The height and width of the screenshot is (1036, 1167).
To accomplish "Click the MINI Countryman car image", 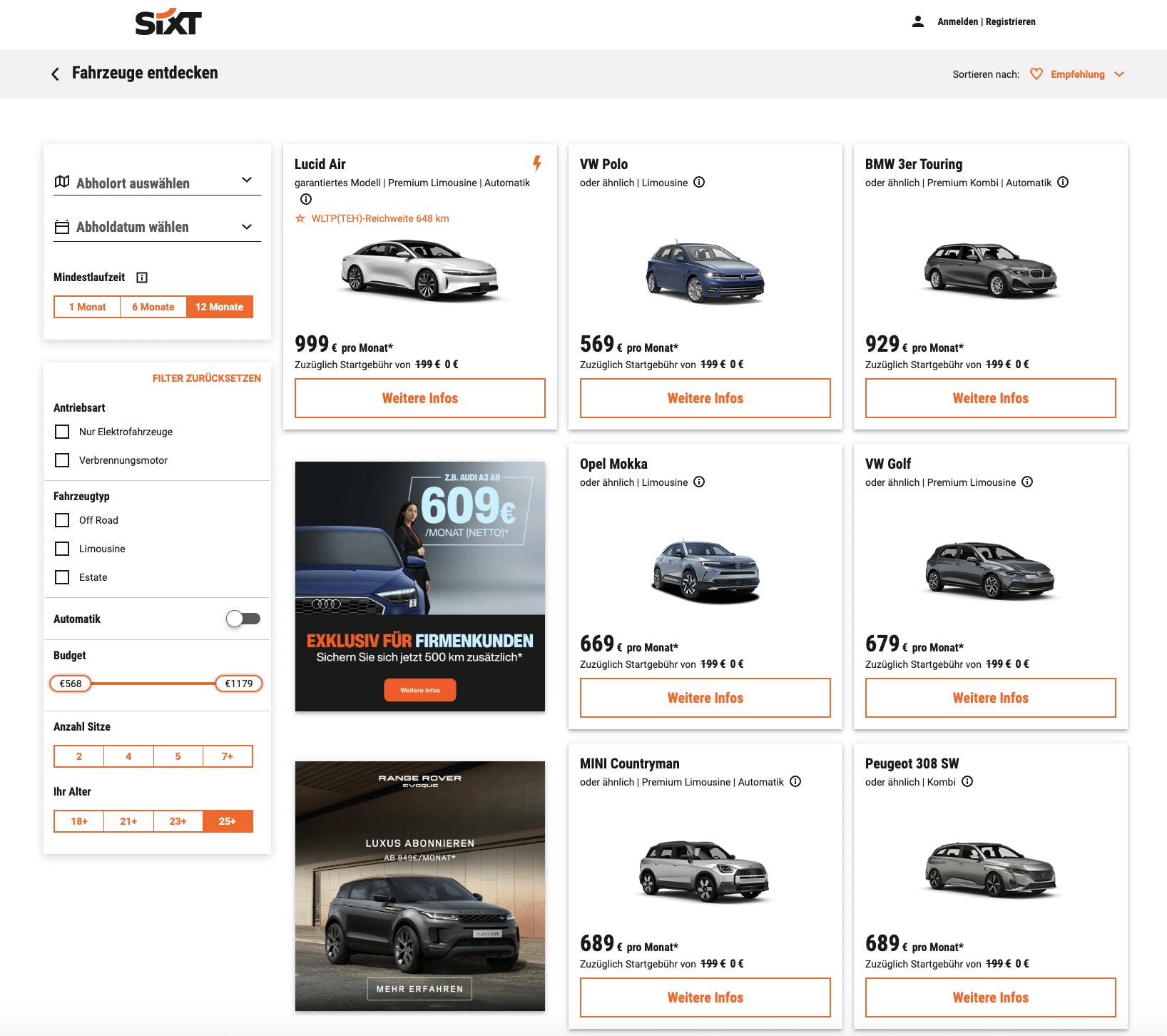I will tap(705, 870).
